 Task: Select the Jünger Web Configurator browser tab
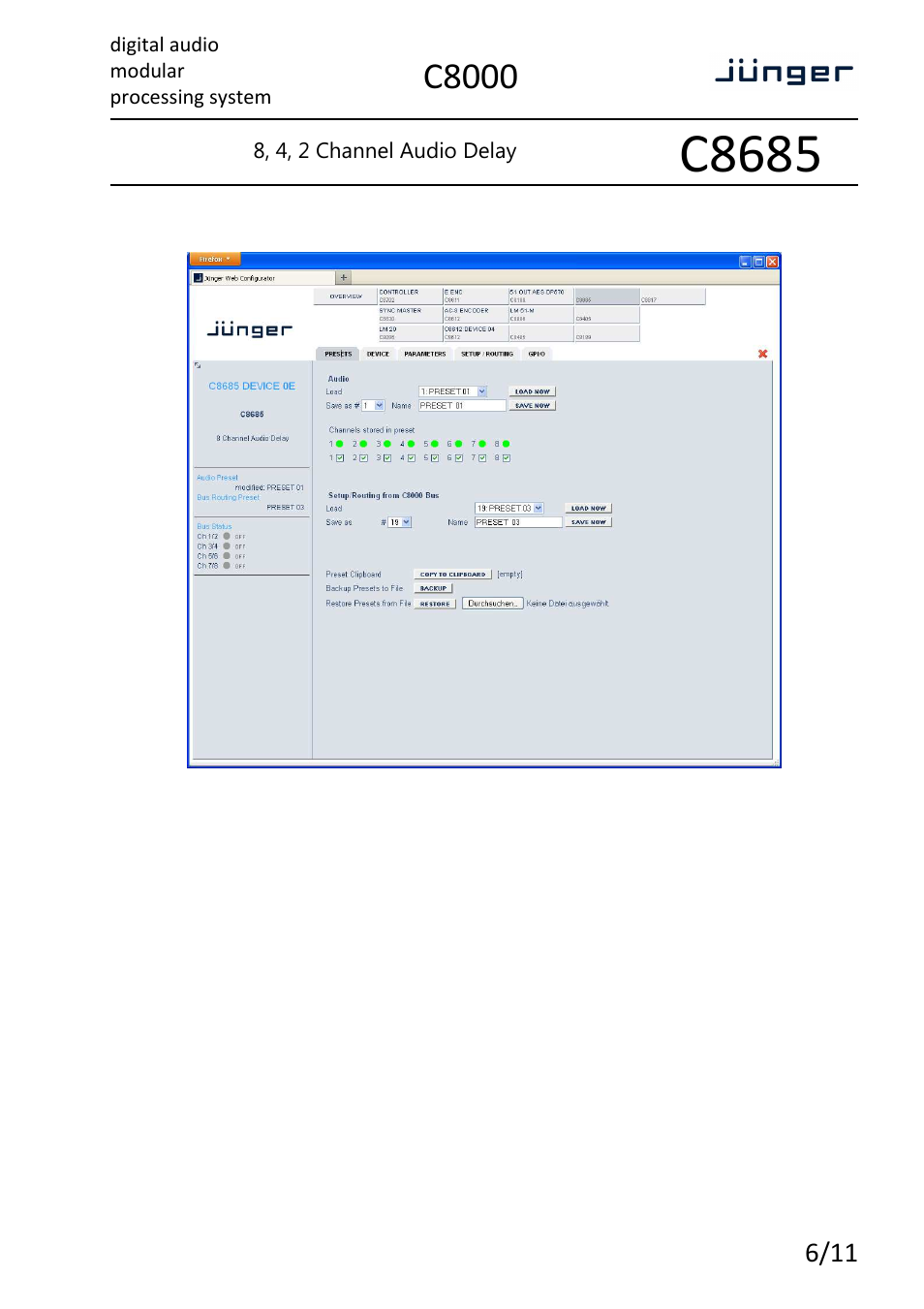click(x=262, y=278)
